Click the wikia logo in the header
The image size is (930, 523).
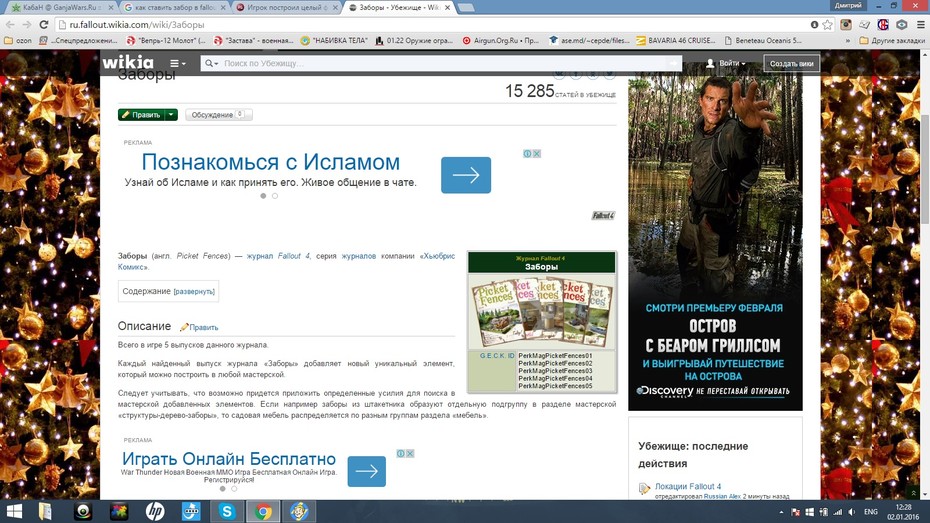(128, 62)
